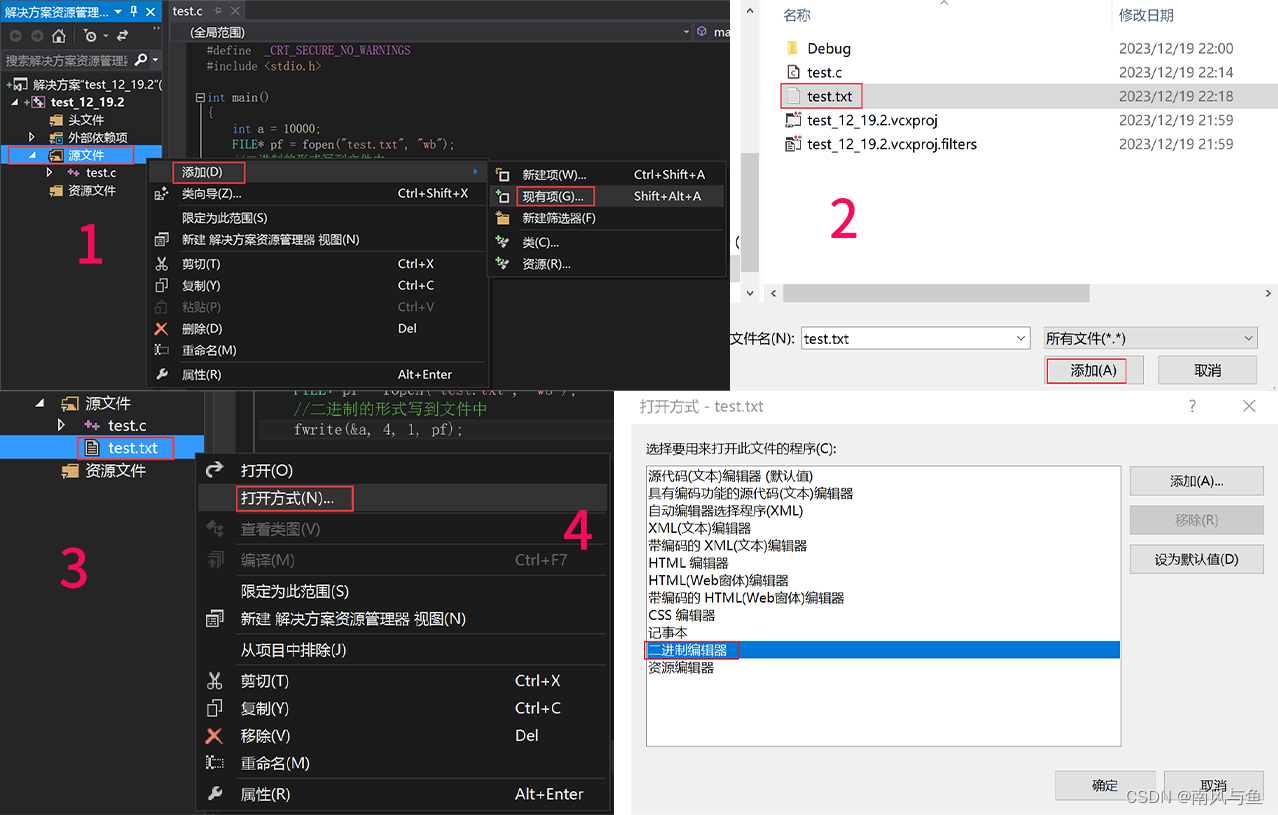The width and height of the screenshot is (1278, 815).
Task: Click the 文件名(N) input field
Action: (915, 338)
